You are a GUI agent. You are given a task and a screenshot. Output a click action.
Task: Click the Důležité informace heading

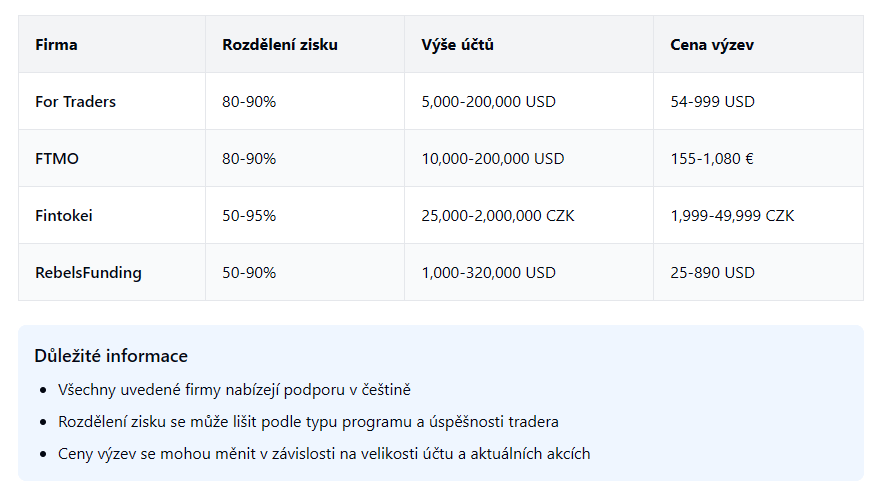(x=111, y=356)
